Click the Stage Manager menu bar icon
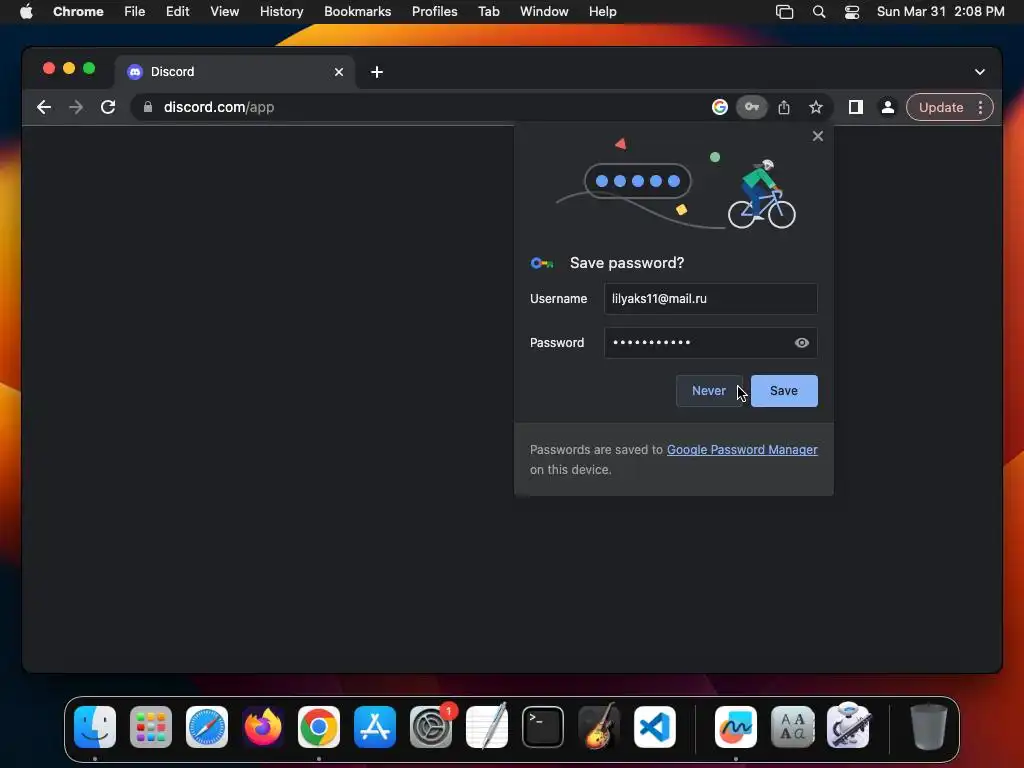 click(784, 12)
